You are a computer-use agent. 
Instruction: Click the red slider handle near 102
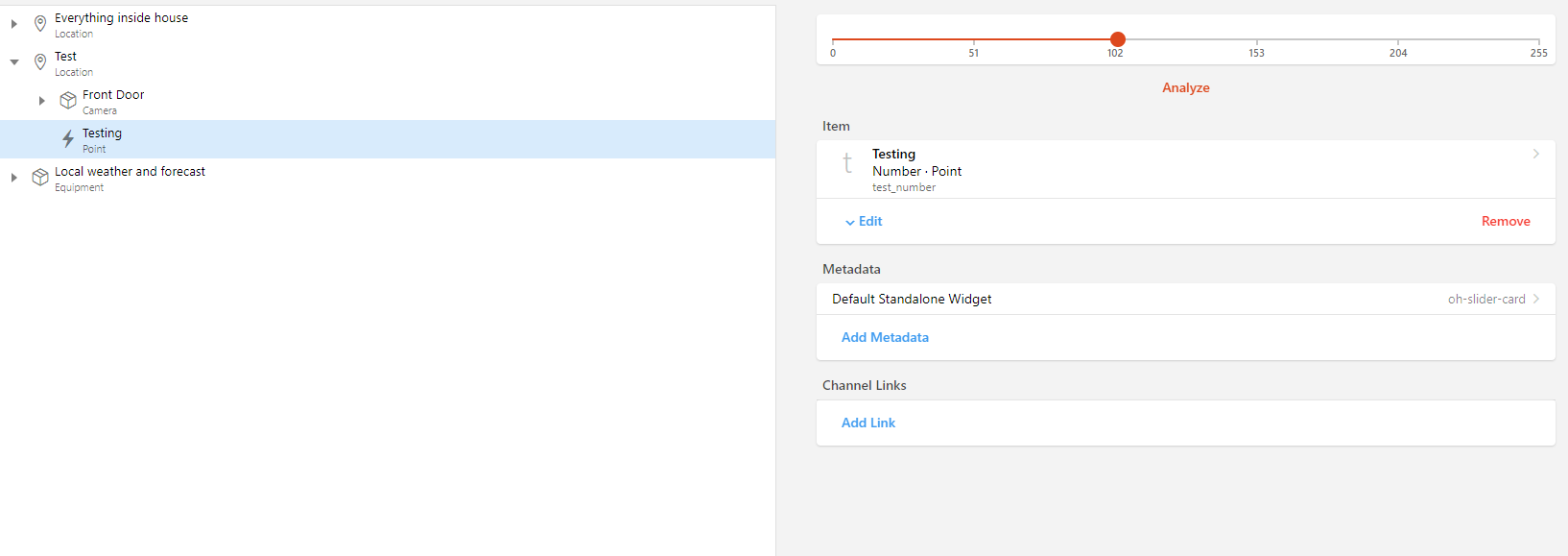pyautogui.click(x=1118, y=39)
